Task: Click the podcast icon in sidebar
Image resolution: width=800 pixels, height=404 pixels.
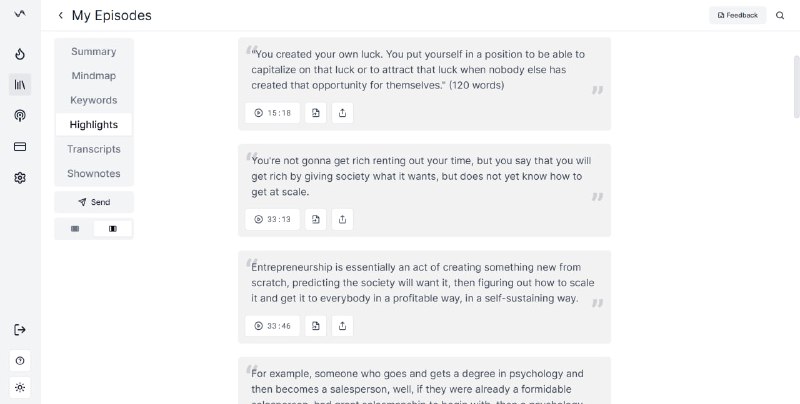Action: click(x=20, y=116)
